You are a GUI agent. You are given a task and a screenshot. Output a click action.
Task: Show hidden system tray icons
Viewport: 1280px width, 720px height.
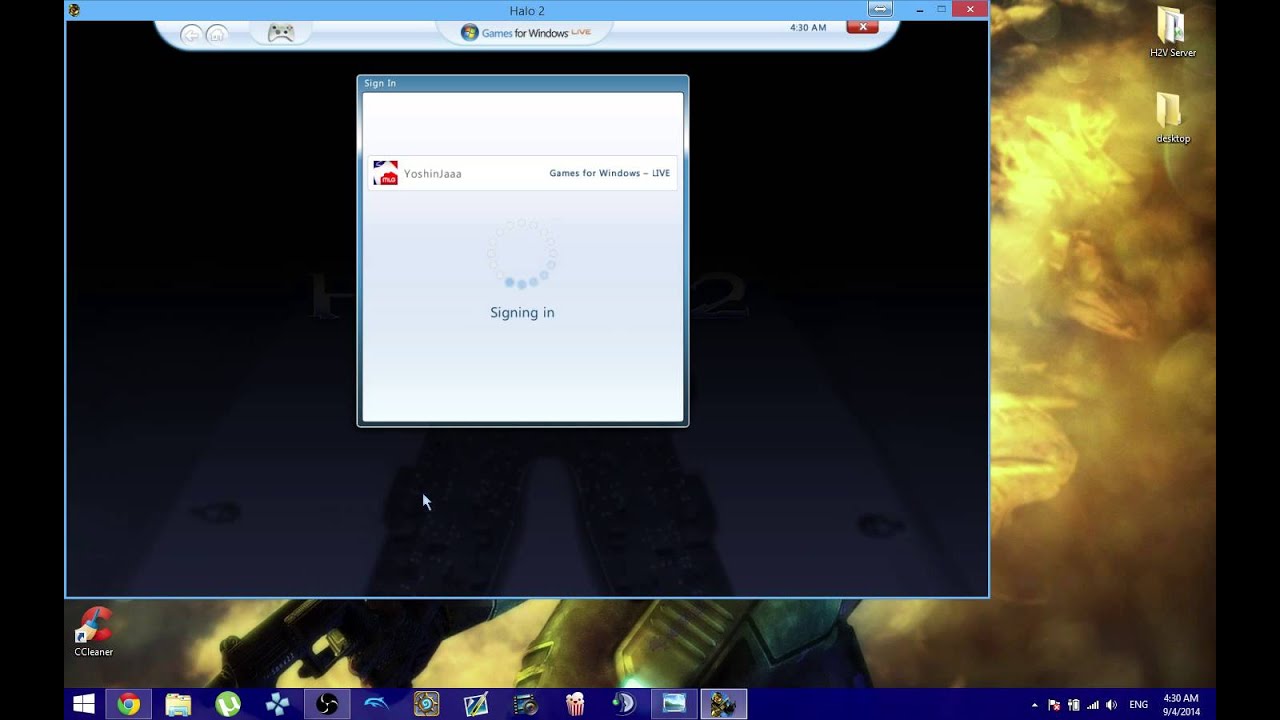[x=1034, y=705]
